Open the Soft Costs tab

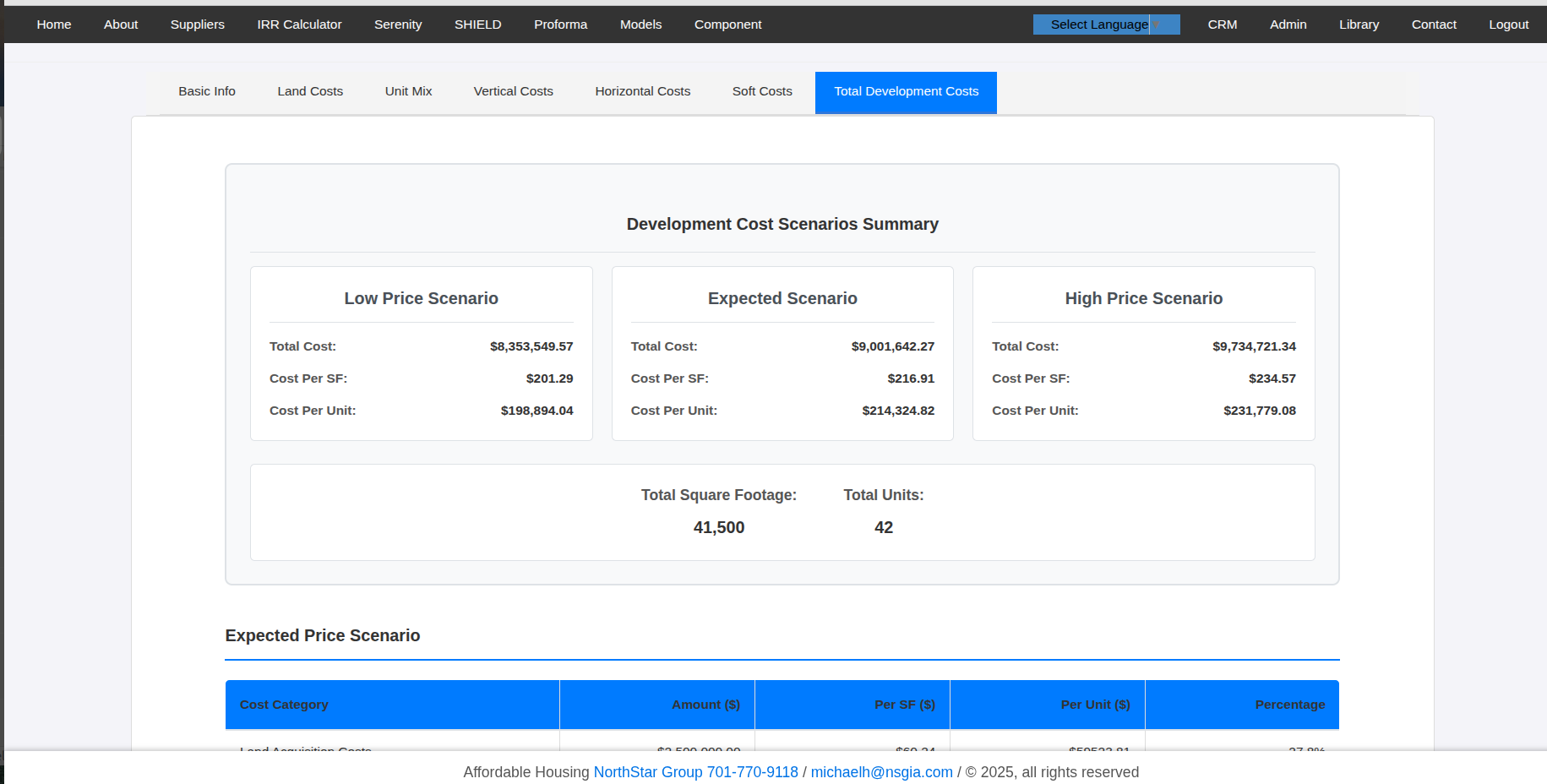(761, 91)
